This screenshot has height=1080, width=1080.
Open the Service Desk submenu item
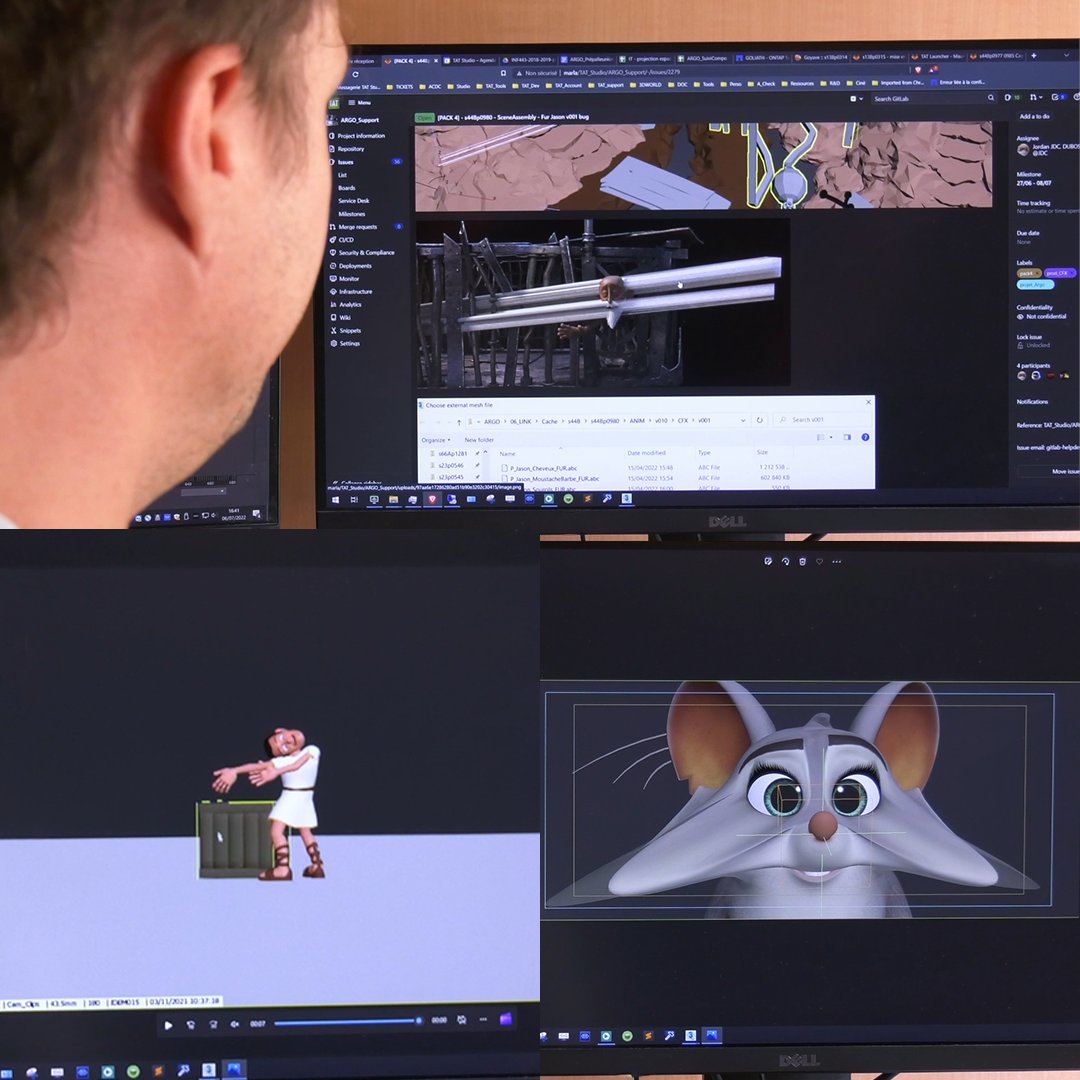click(353, 200)
